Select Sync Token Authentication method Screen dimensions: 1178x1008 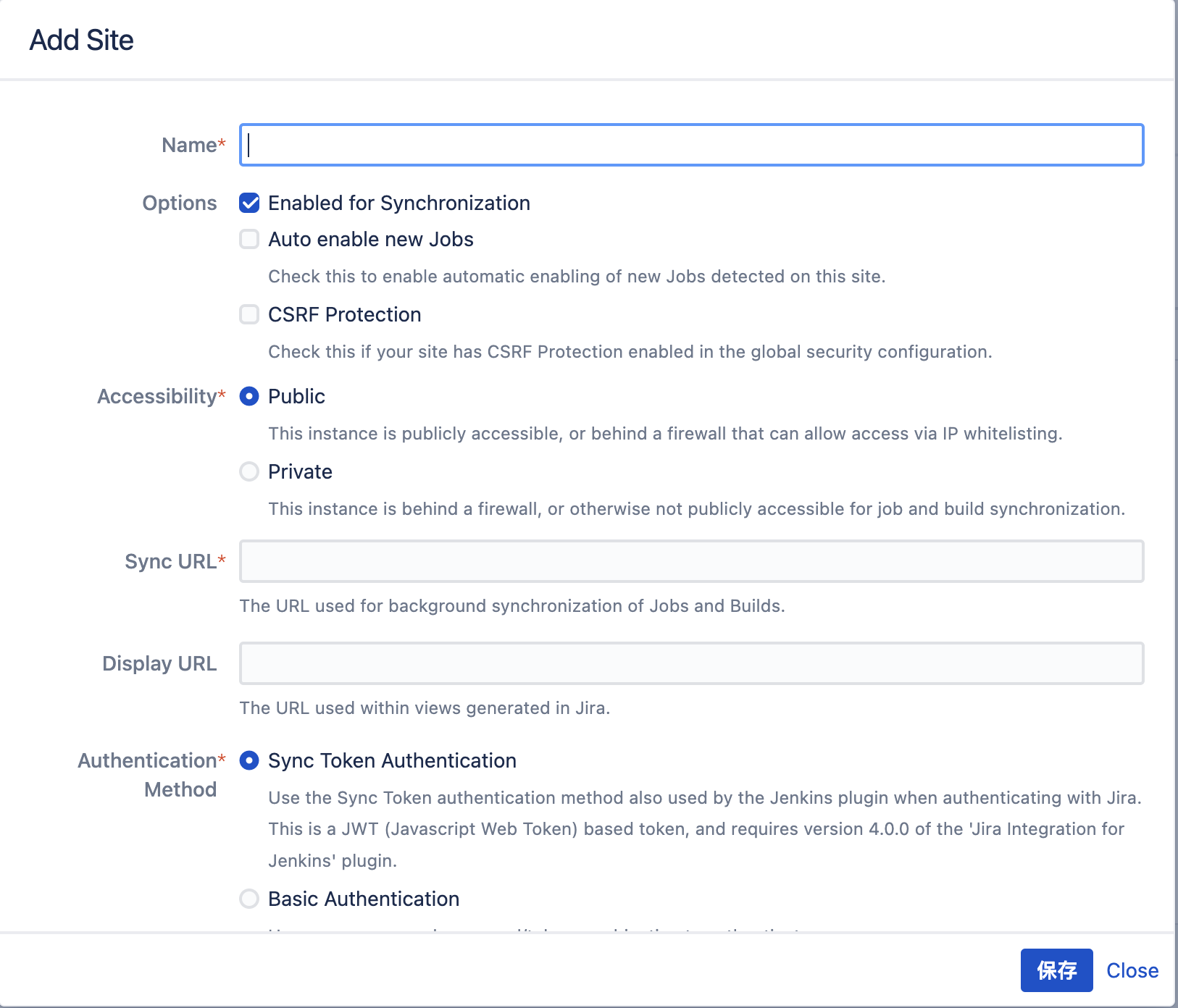(x=249, y=760)
